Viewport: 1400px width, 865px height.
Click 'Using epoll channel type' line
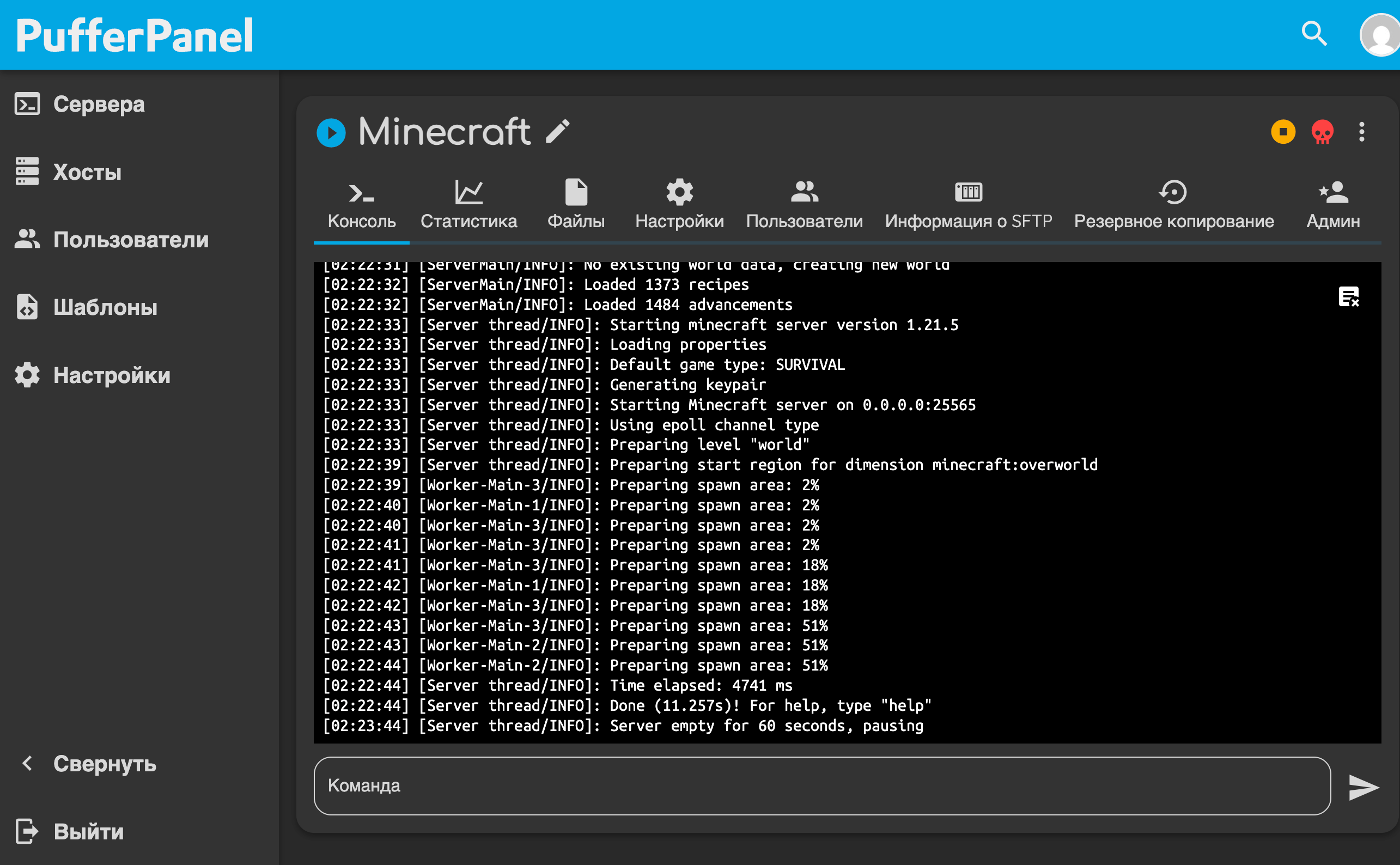570,424
